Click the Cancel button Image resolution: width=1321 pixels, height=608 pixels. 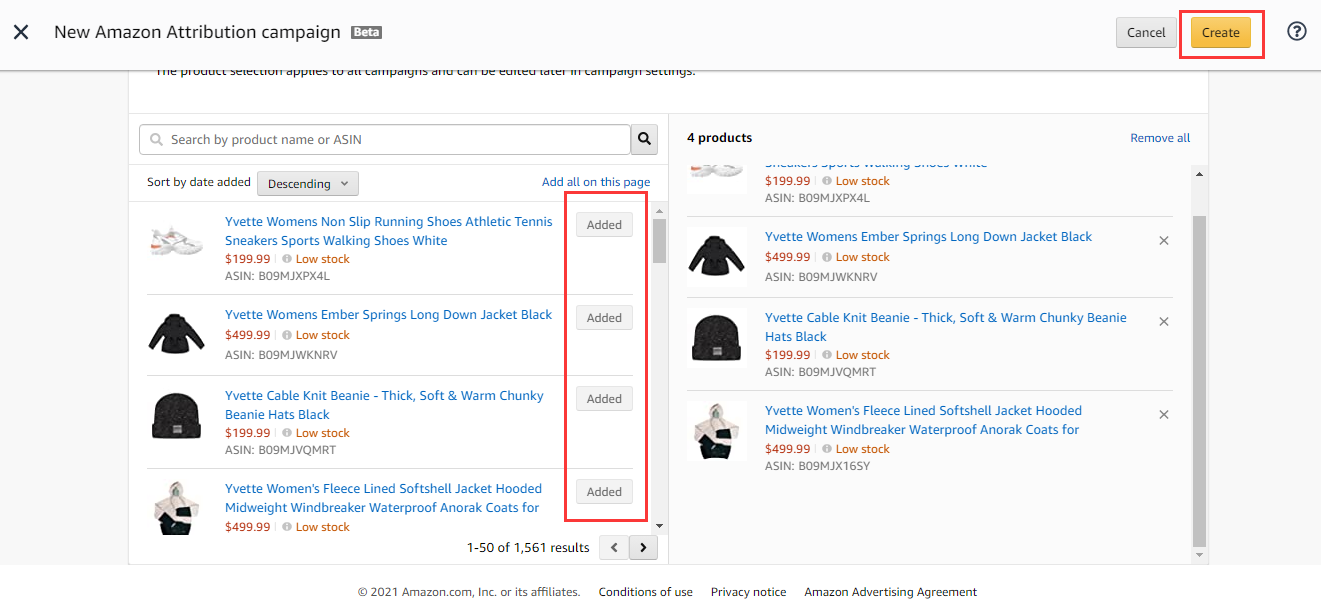coord(1146,32)
